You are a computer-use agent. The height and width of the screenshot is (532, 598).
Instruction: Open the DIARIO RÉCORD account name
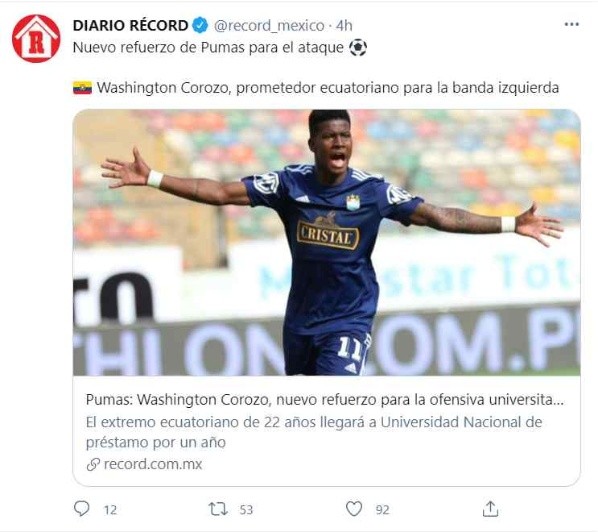130,26
